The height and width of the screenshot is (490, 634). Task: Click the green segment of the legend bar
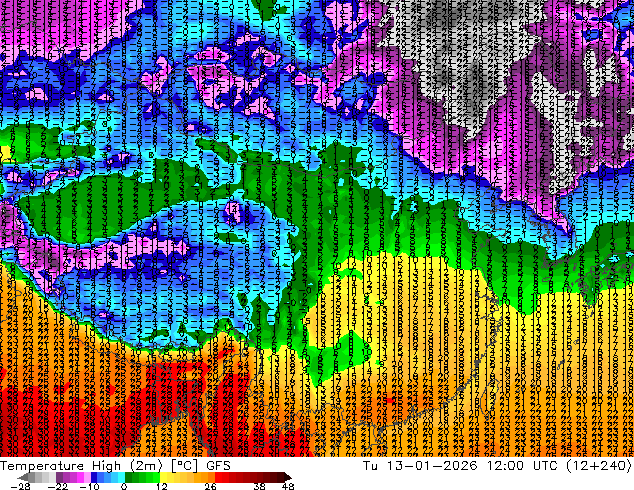142,477
